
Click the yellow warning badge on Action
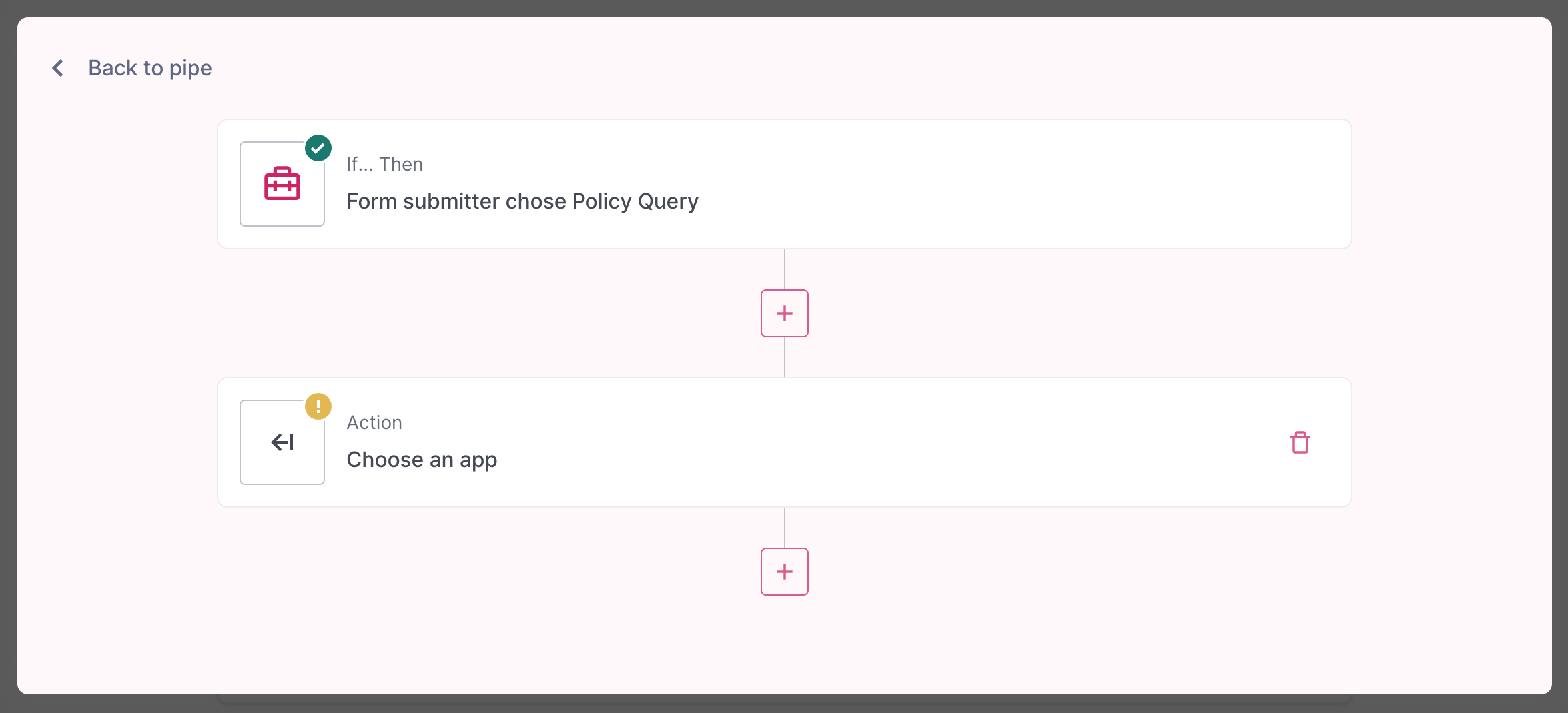pyautogui.click(x=318, y=406)
